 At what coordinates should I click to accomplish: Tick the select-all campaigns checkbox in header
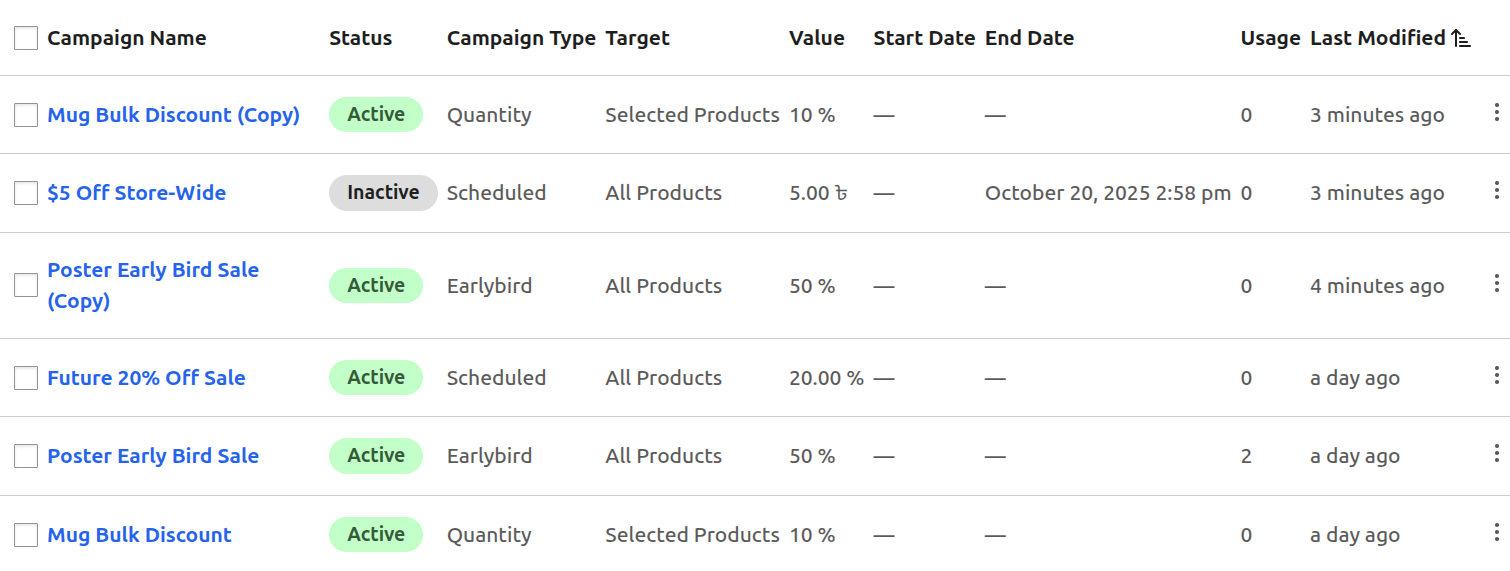[x=26, y=39]
